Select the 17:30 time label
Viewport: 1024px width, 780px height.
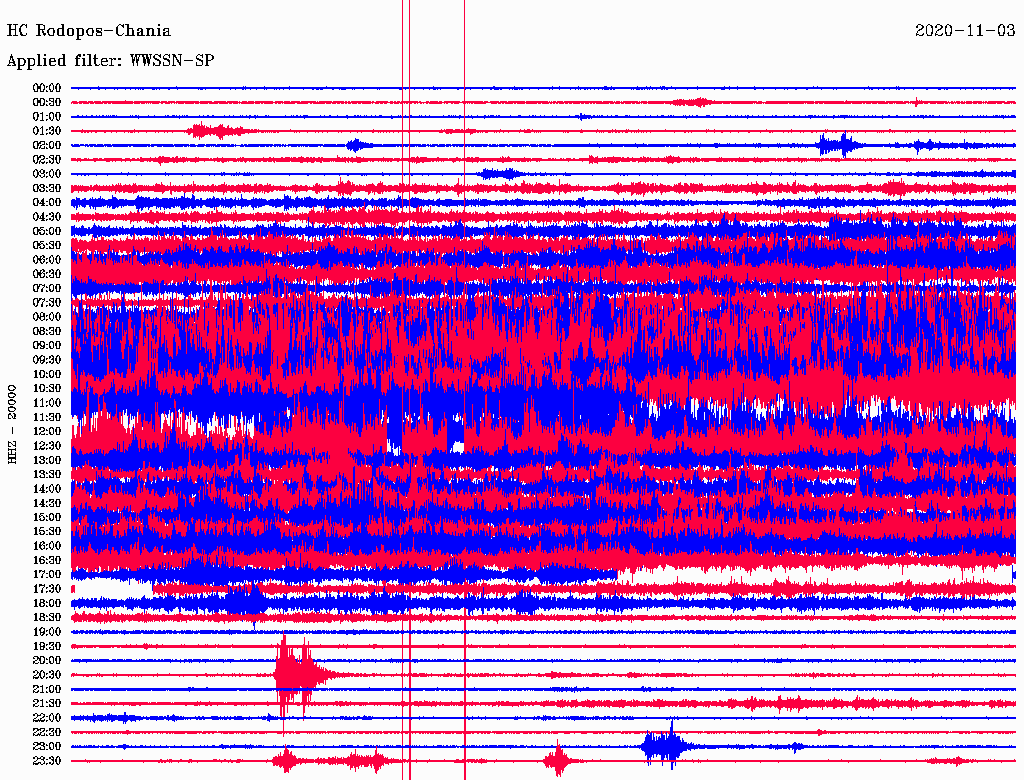[47, 589]
